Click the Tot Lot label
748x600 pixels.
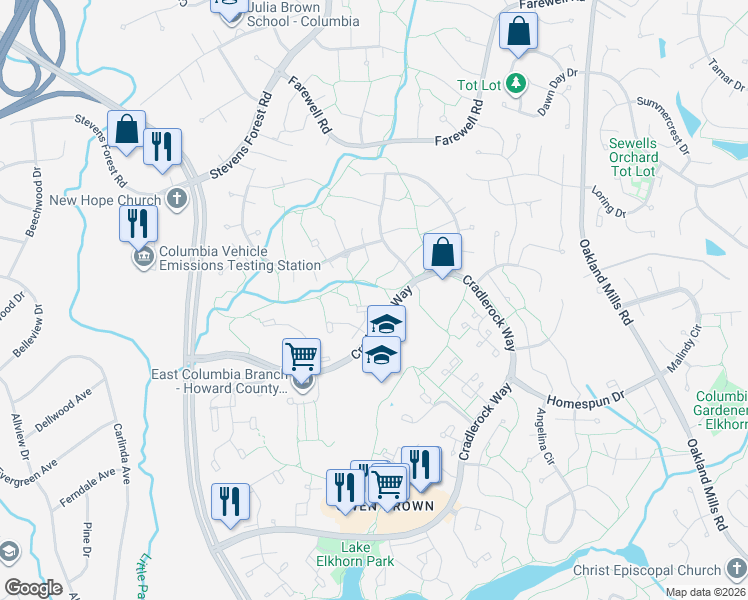pos(478,85)
